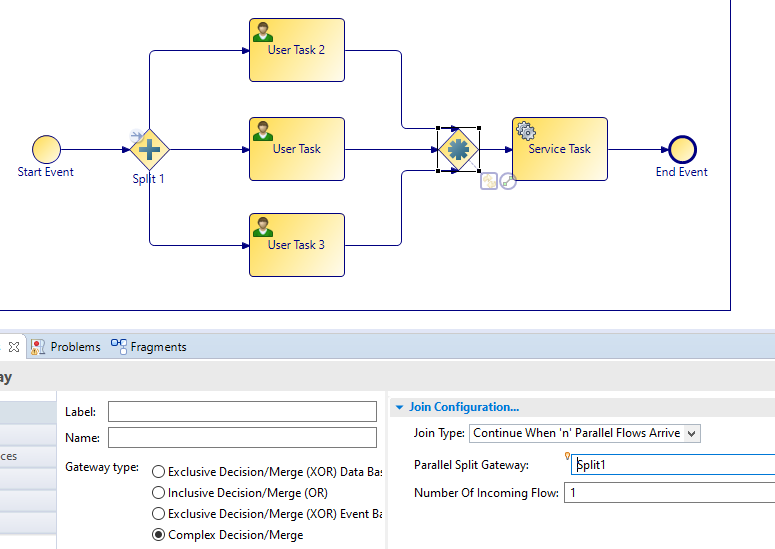
Task: Click the Problems tab icon
Action: (38, 347)
